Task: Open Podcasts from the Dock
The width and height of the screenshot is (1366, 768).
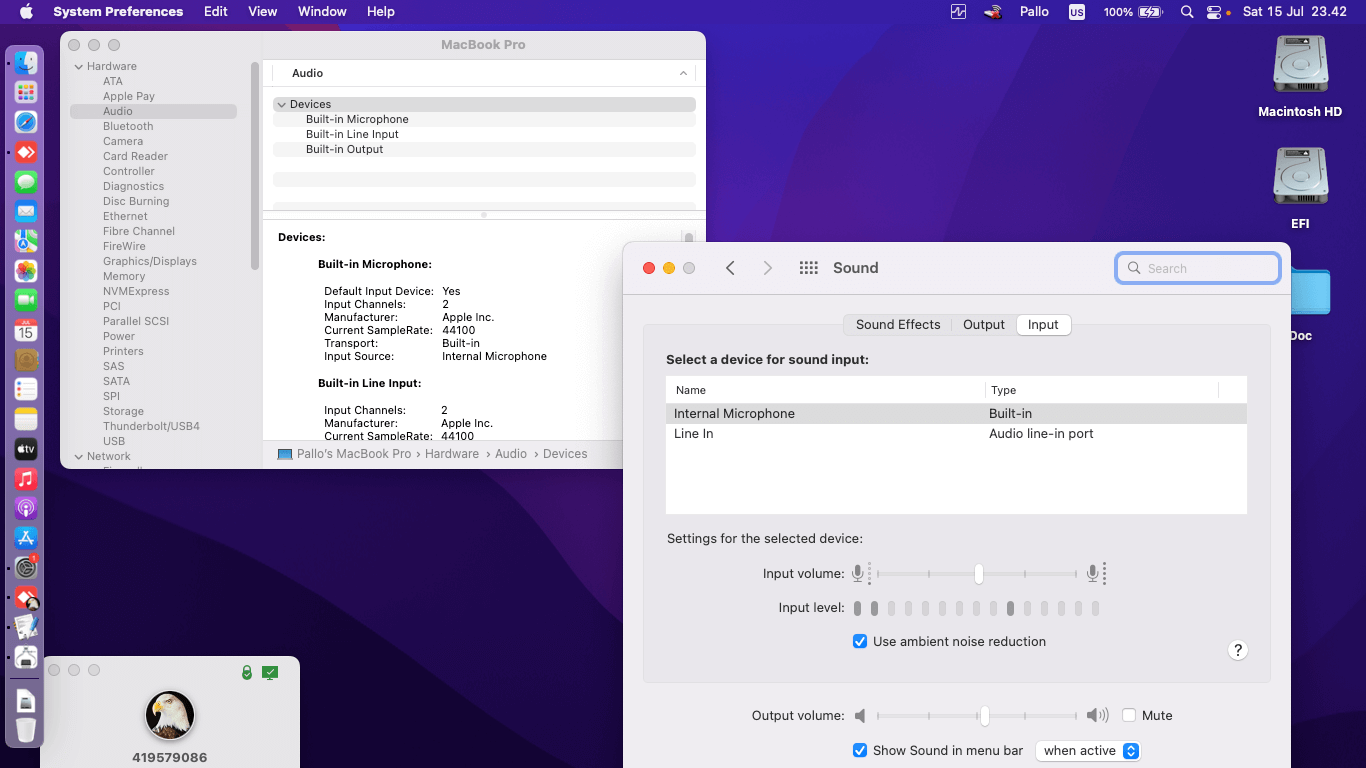Action: click(x=26, y=508)
